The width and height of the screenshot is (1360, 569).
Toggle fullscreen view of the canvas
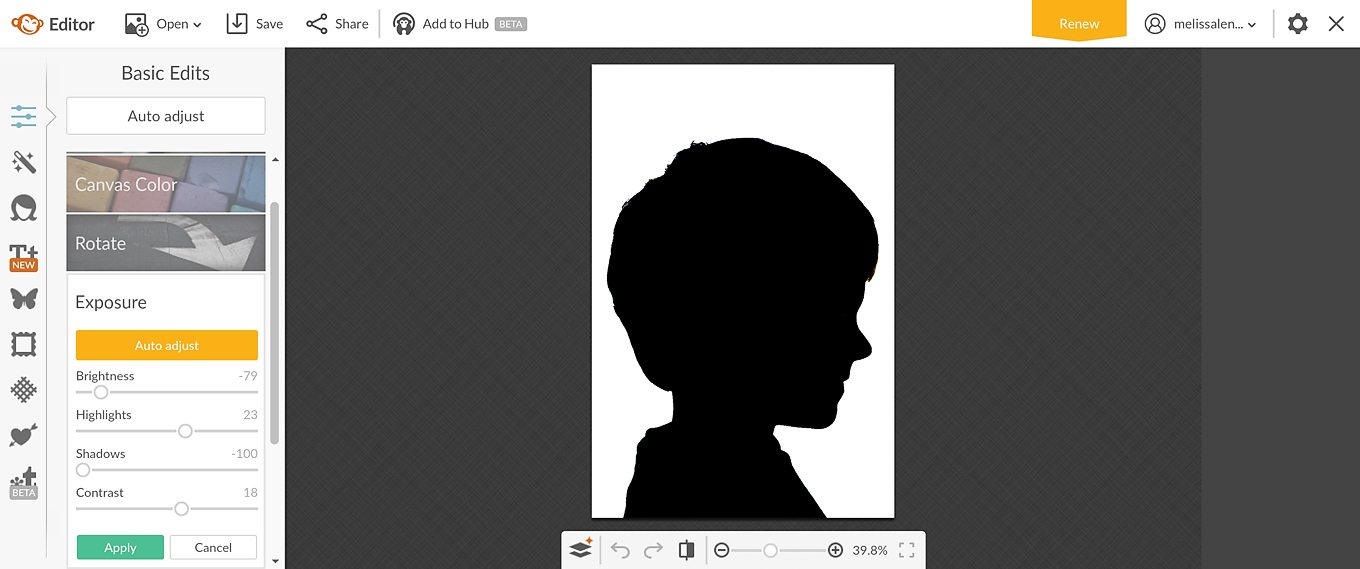(907, 550)
